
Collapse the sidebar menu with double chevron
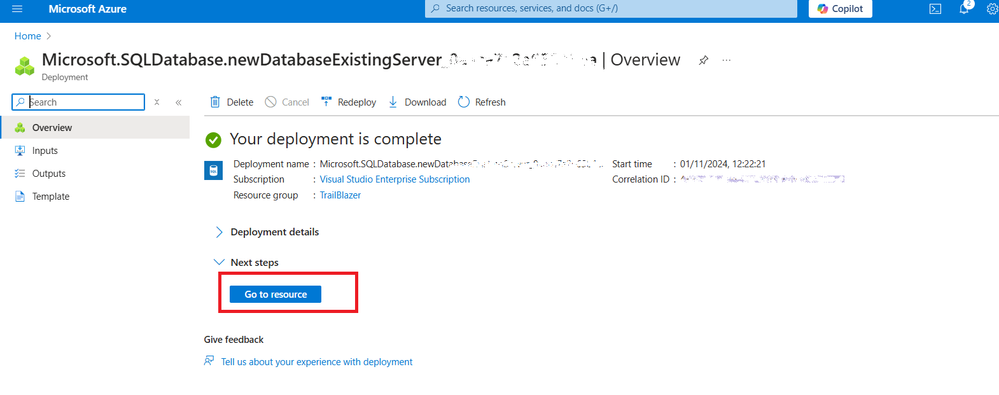click(178, 102)
